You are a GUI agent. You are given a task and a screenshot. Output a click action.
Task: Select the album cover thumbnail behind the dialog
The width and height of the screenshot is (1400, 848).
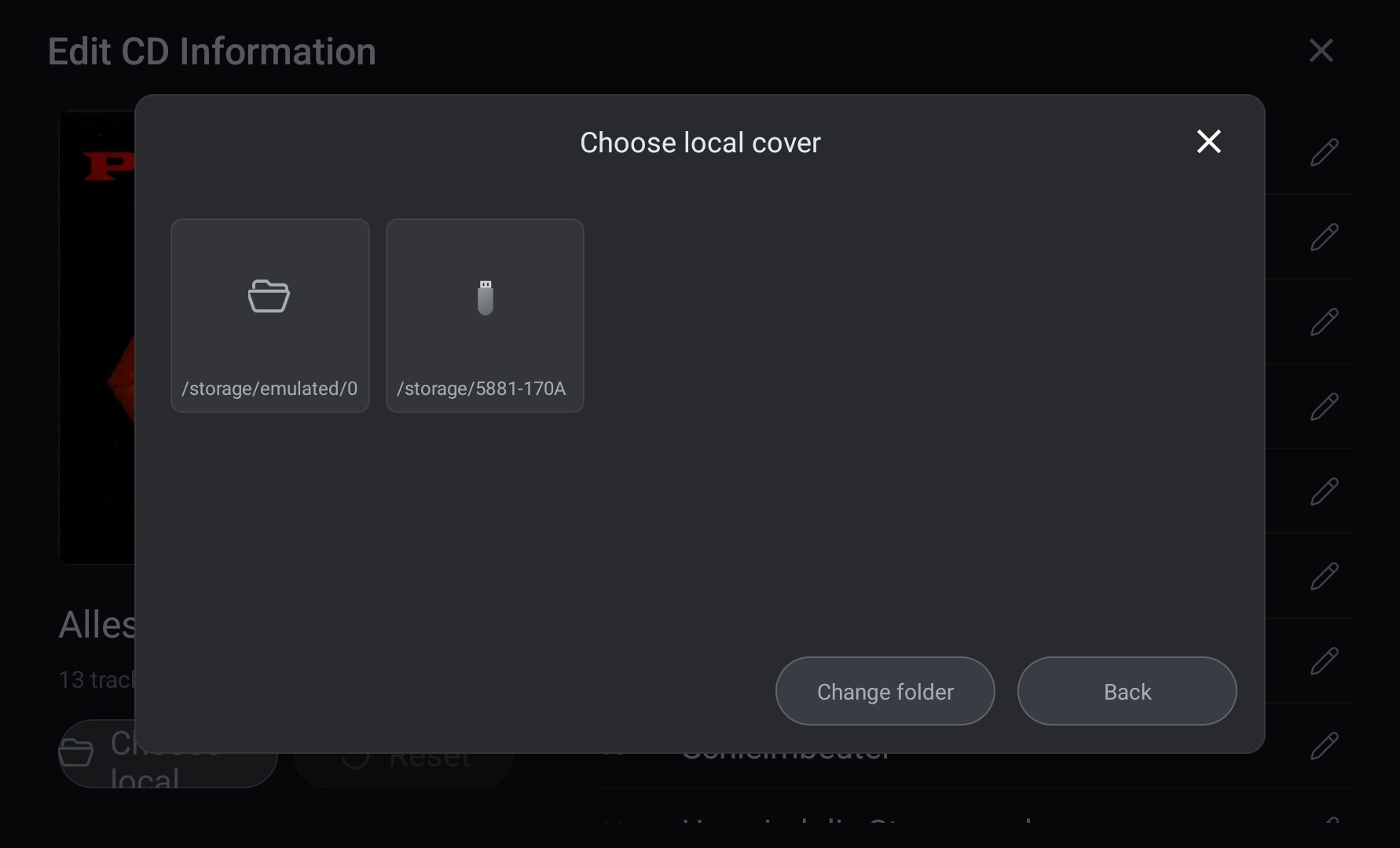97,338
